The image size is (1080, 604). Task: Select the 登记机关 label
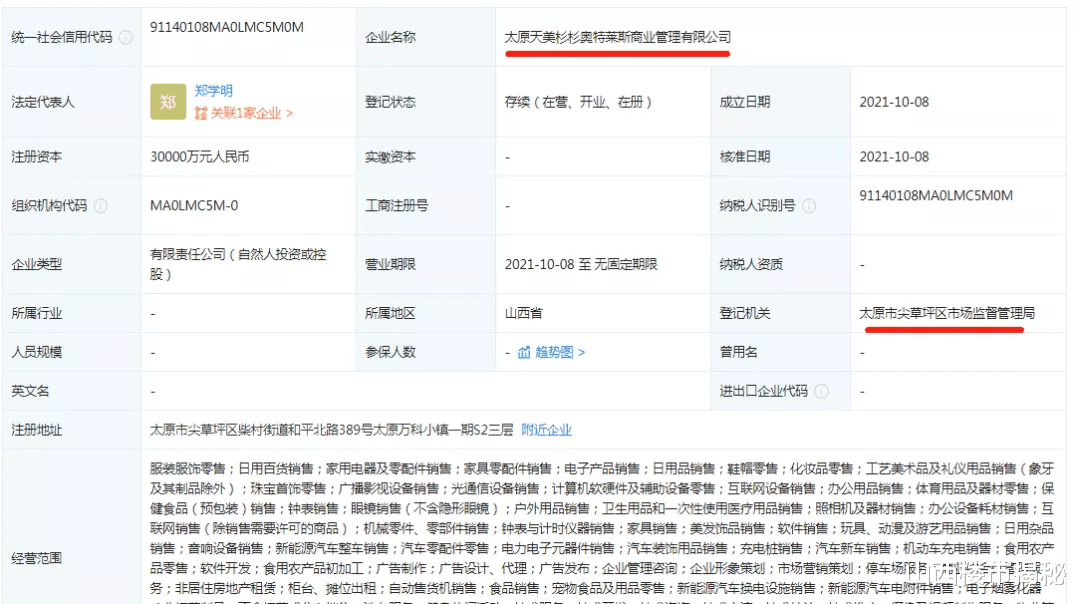[745, 313]
